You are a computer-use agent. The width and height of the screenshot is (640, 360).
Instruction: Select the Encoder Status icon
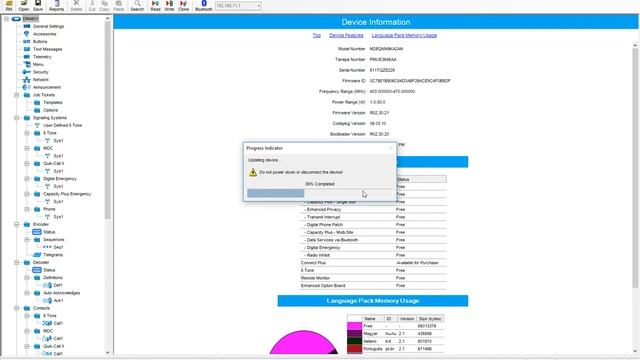point(37,232)
